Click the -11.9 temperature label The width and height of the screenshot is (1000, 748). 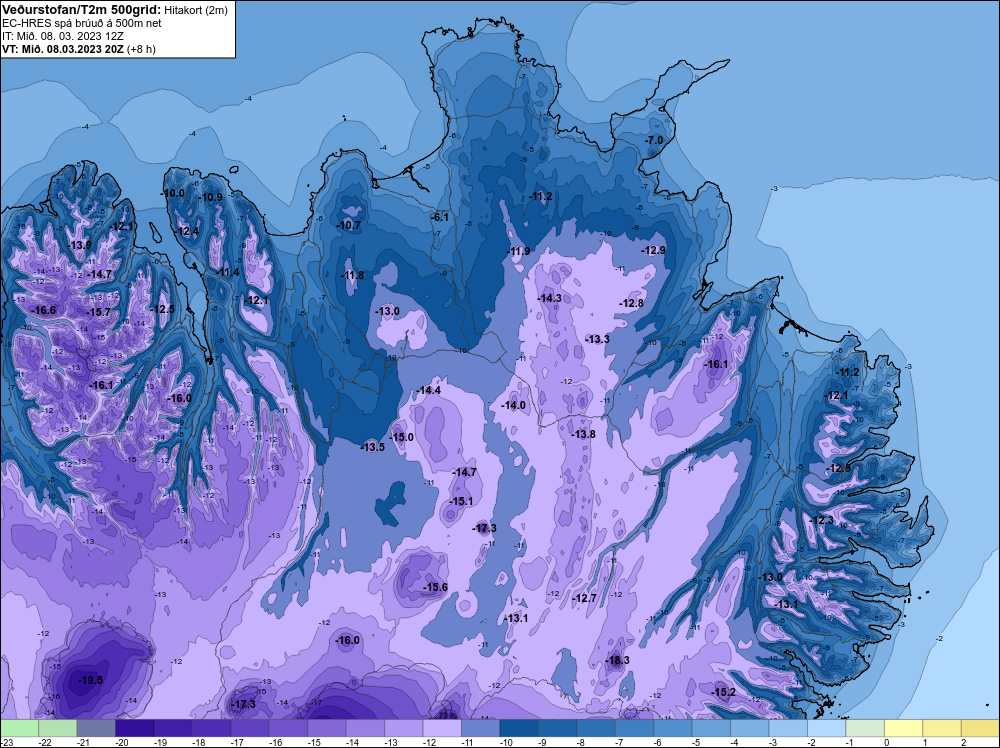(518, 251)
